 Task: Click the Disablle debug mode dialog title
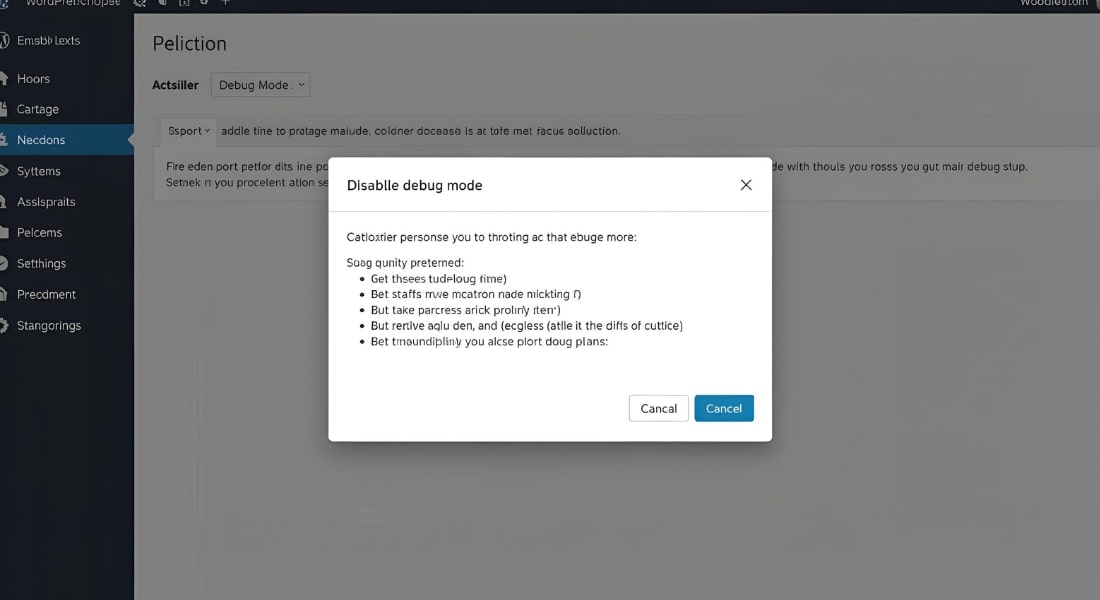click(415, 185)
